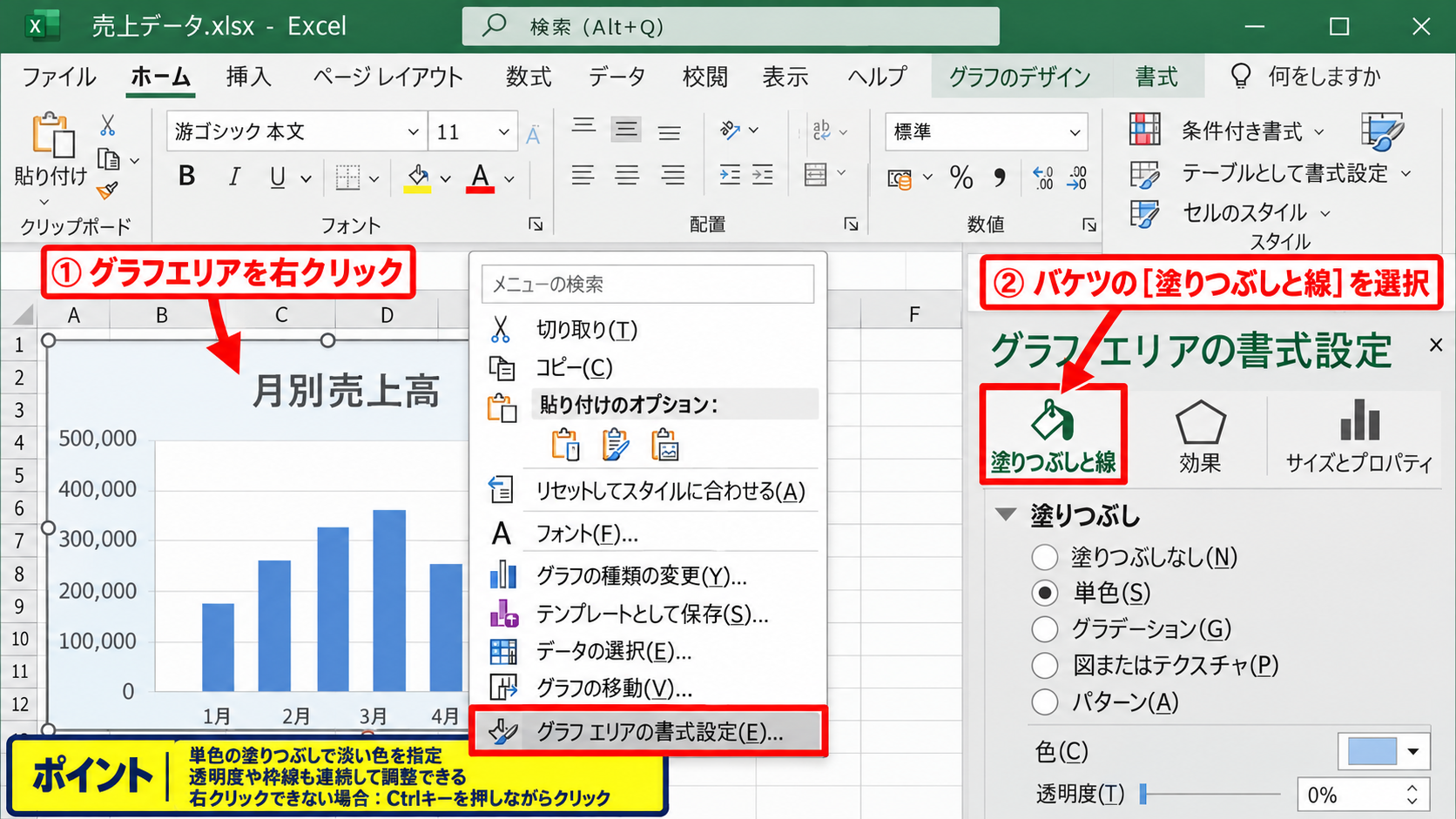Click the center align text icon

[x=627, y=176]
